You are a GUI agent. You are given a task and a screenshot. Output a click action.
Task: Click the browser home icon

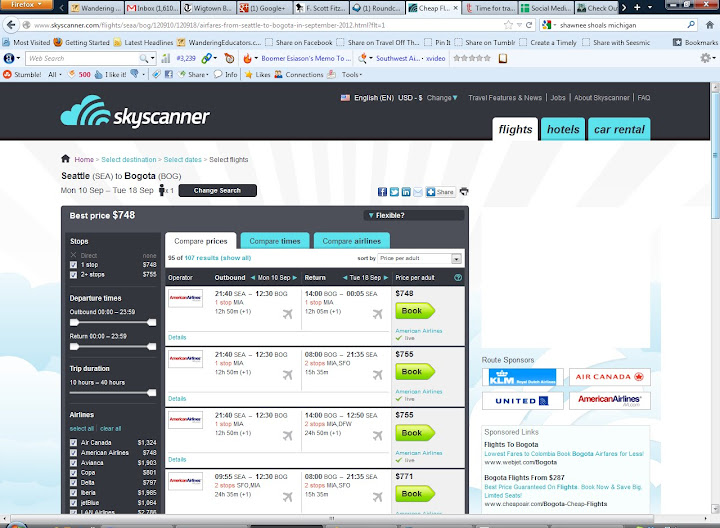tap(709, 25)
